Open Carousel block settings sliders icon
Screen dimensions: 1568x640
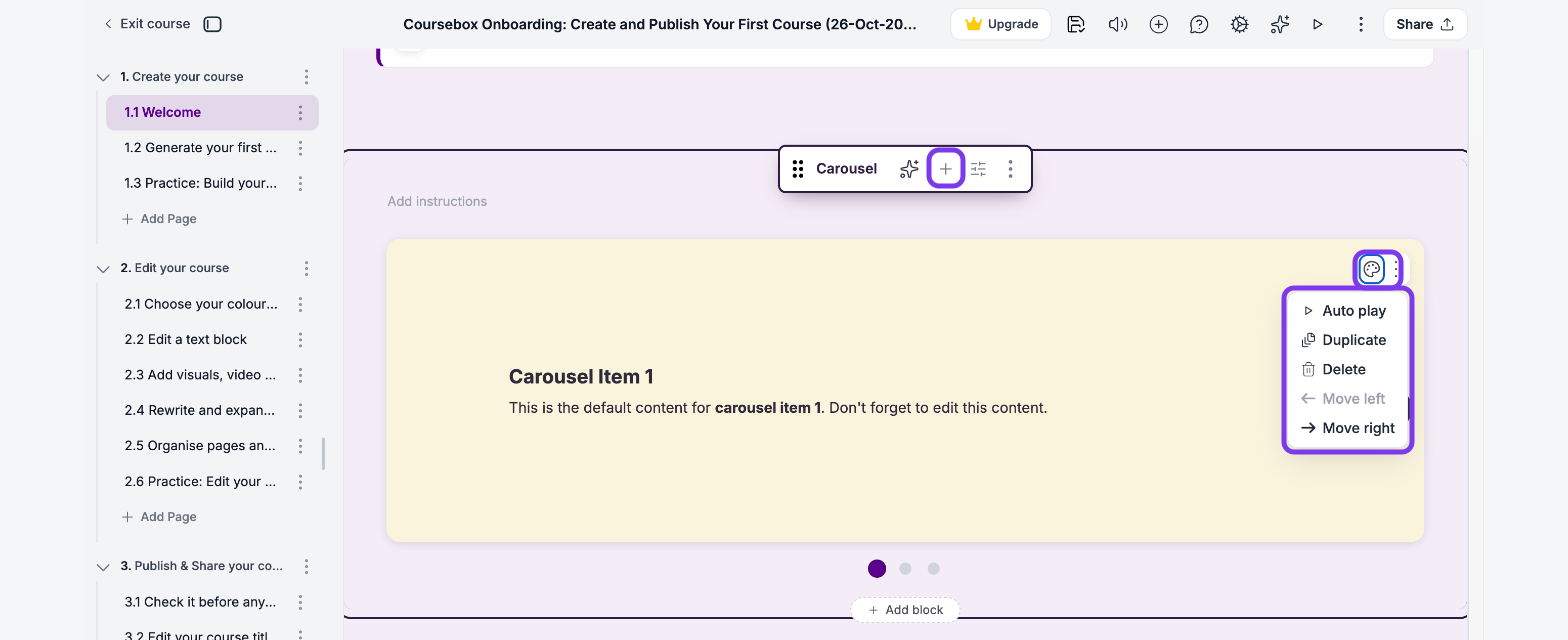click(978, 169)
